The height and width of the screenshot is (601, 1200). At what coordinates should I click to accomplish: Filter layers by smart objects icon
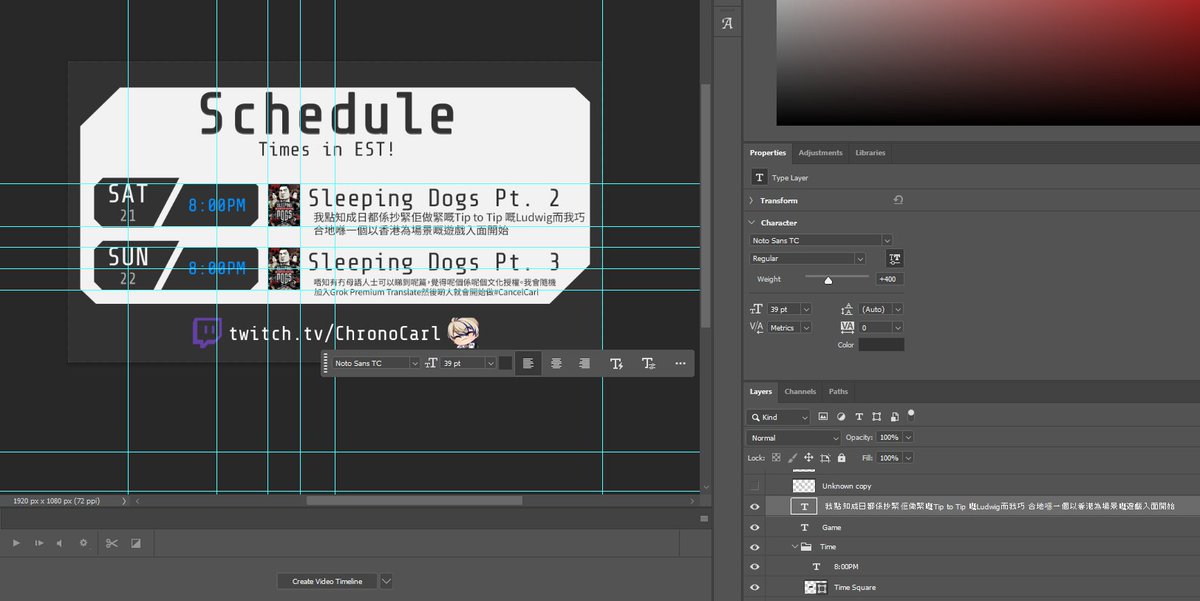(x=894, y=416)
